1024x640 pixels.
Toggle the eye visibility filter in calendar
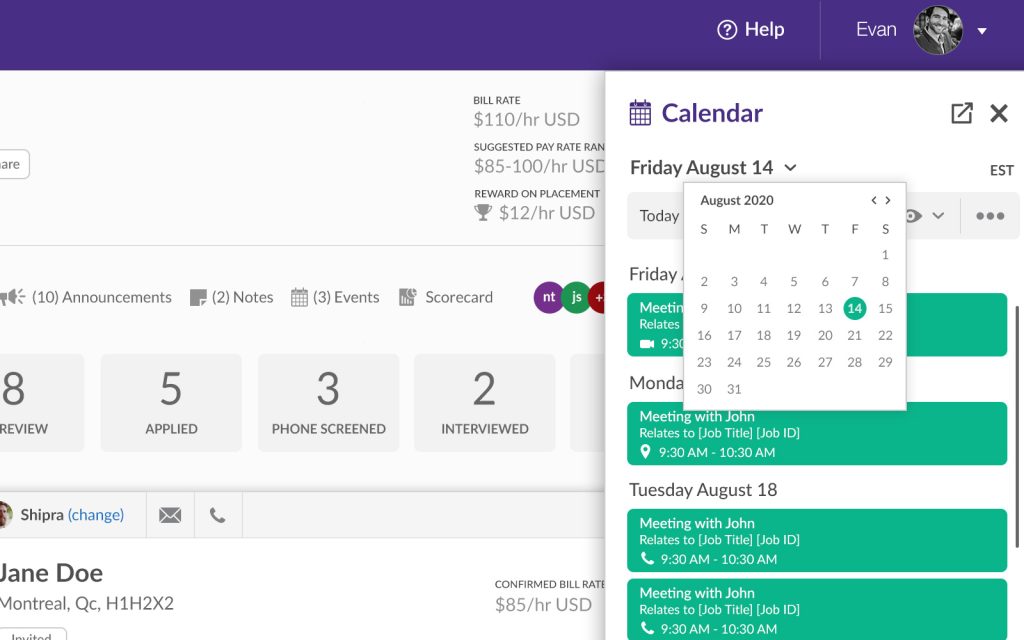click(x=913, y=216)
